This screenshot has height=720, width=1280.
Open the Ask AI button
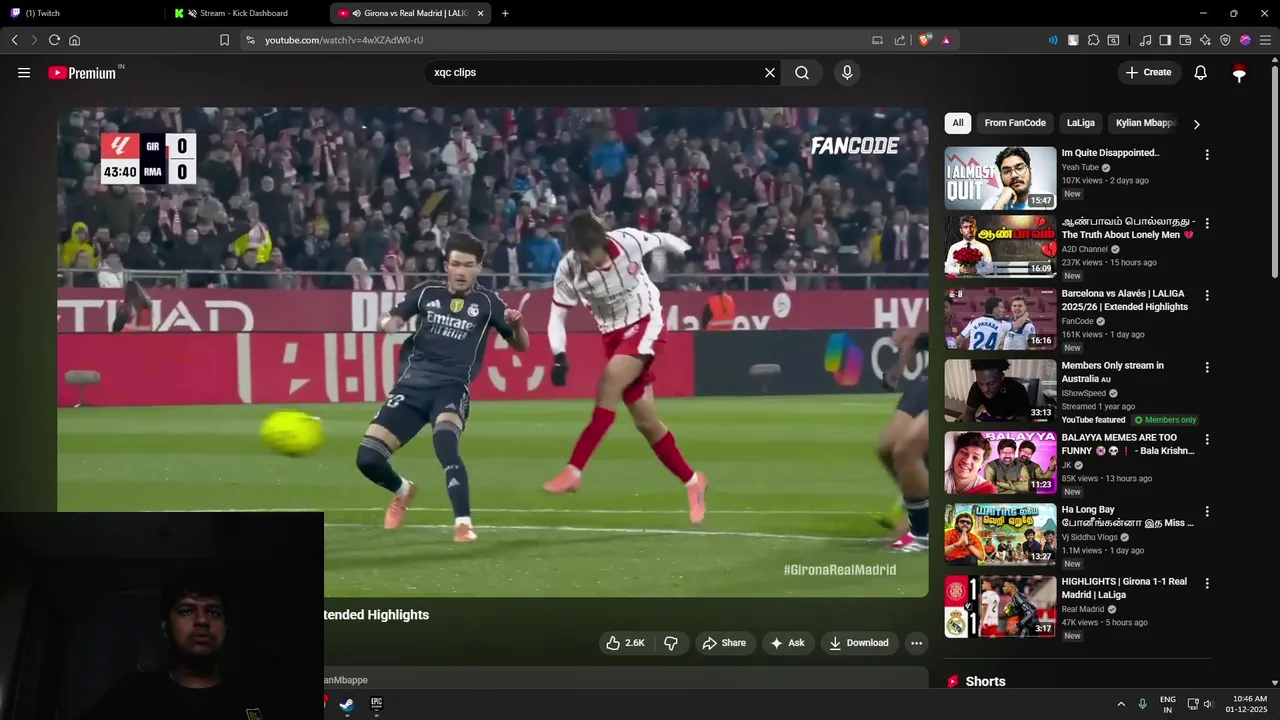pyautogui.click(x=787, y=643)
